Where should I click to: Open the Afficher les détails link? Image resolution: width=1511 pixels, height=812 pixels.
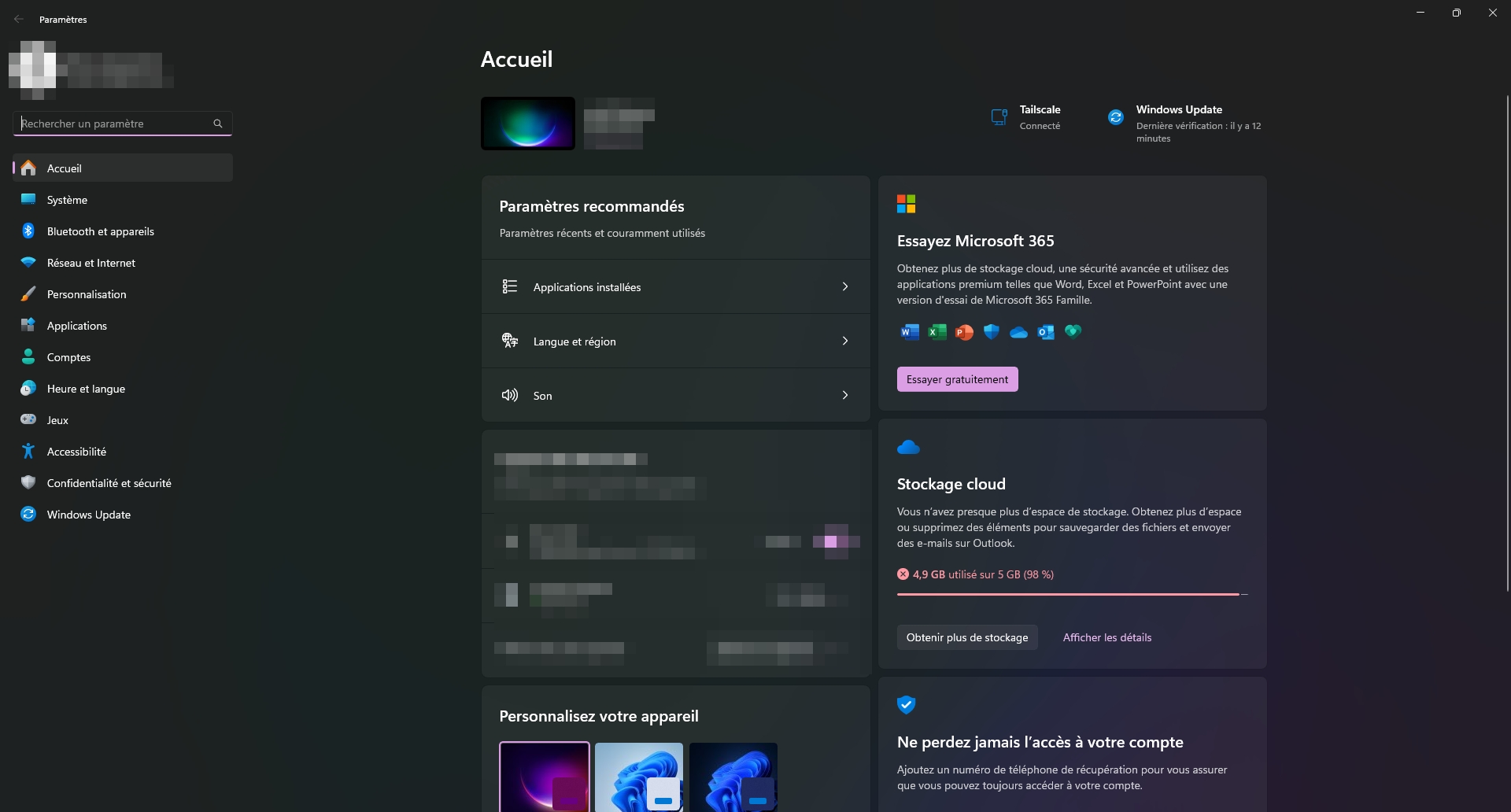pyautogui.click(x=1106, y=637)
